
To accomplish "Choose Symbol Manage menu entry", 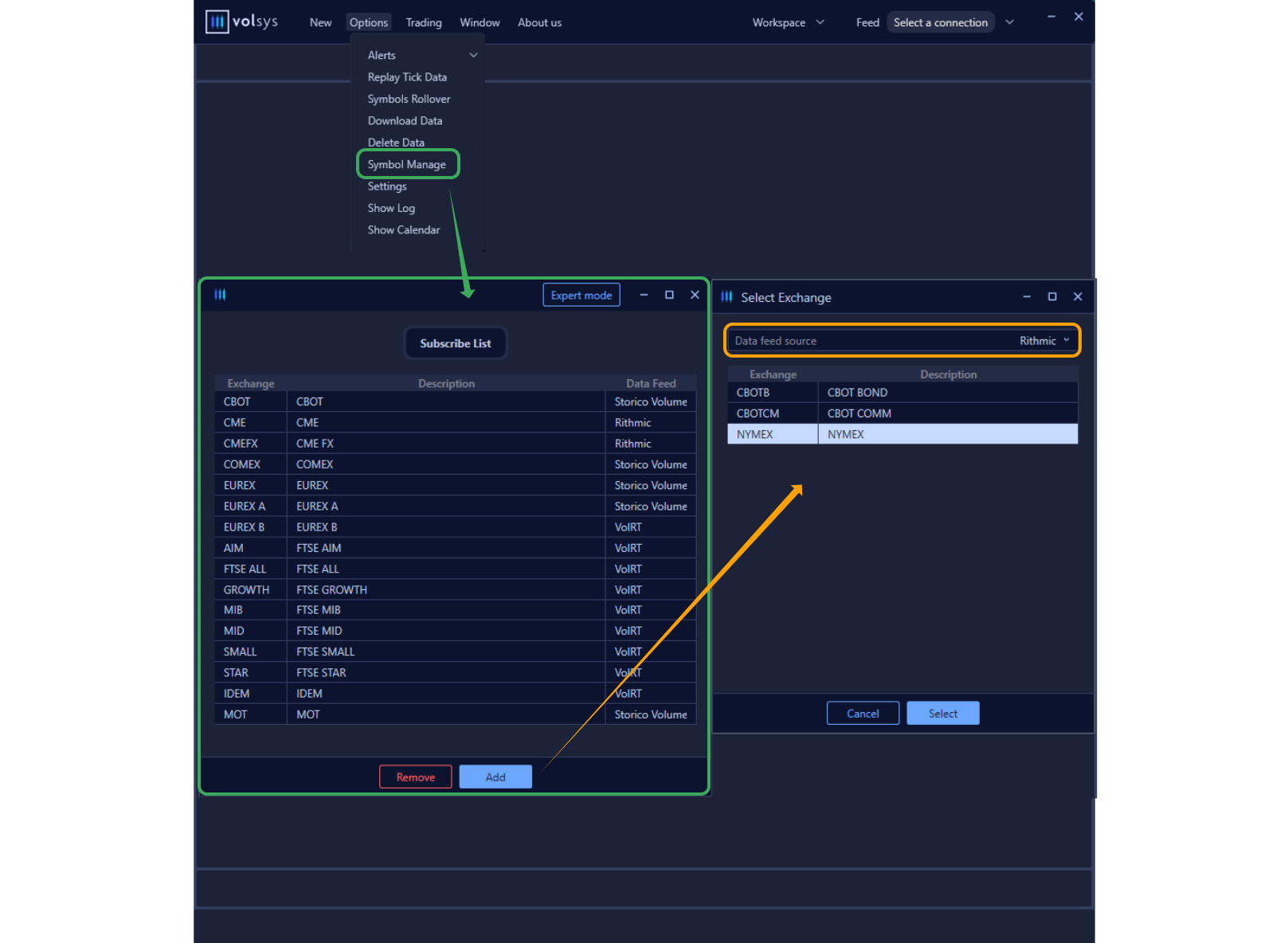I will coord(407,165).
